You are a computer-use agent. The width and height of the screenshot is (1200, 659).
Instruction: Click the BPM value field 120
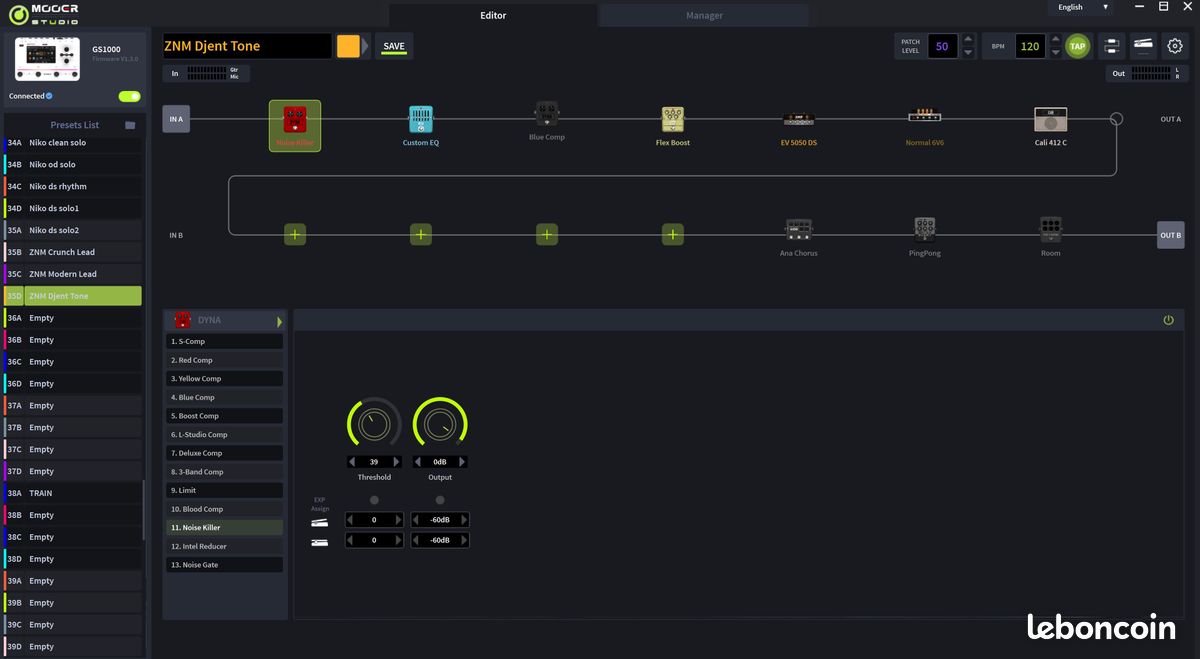coord(1030,46)
